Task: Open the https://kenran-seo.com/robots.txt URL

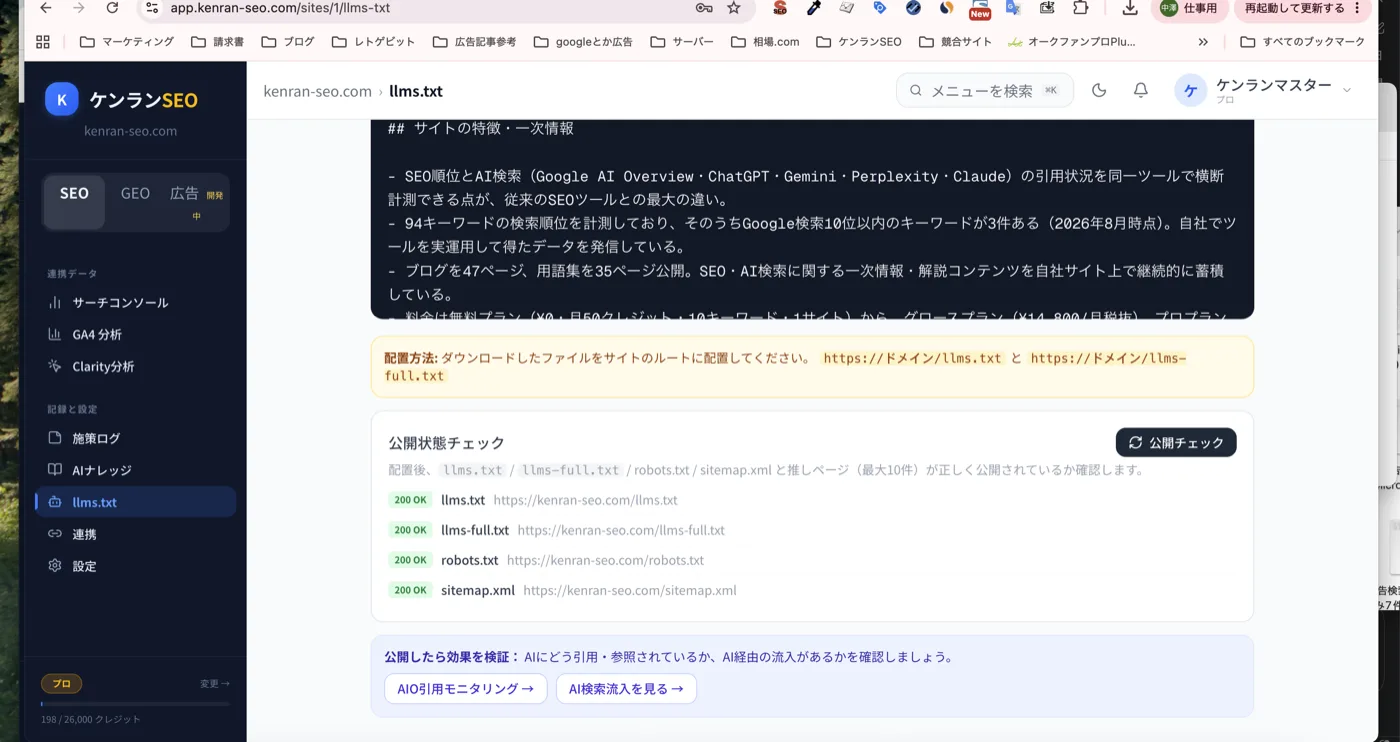Action: 605,560
